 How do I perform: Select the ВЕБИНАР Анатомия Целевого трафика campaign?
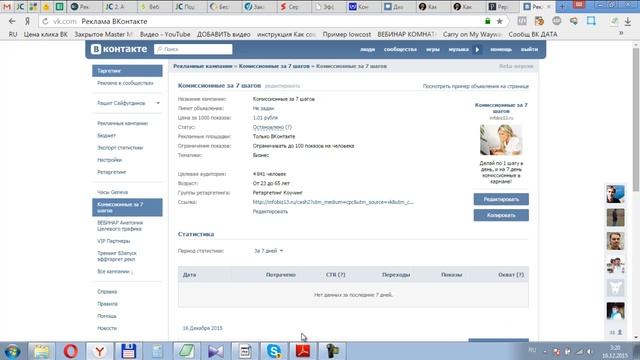tap(120, 226)
